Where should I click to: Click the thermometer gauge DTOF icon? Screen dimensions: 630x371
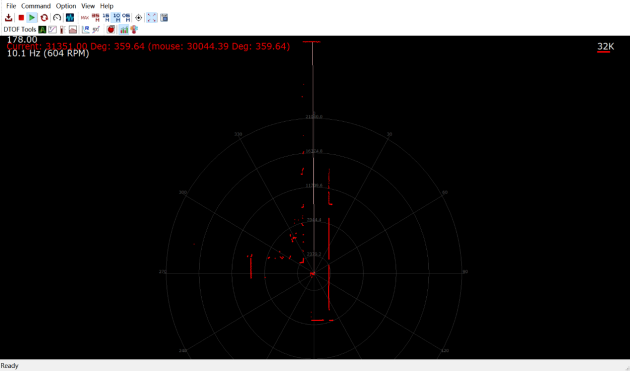[x=63, y=29]
